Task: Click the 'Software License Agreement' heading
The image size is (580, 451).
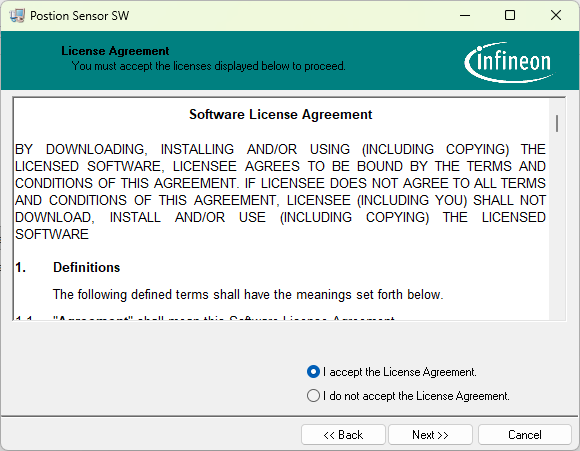Action: (x=280, y=114)
